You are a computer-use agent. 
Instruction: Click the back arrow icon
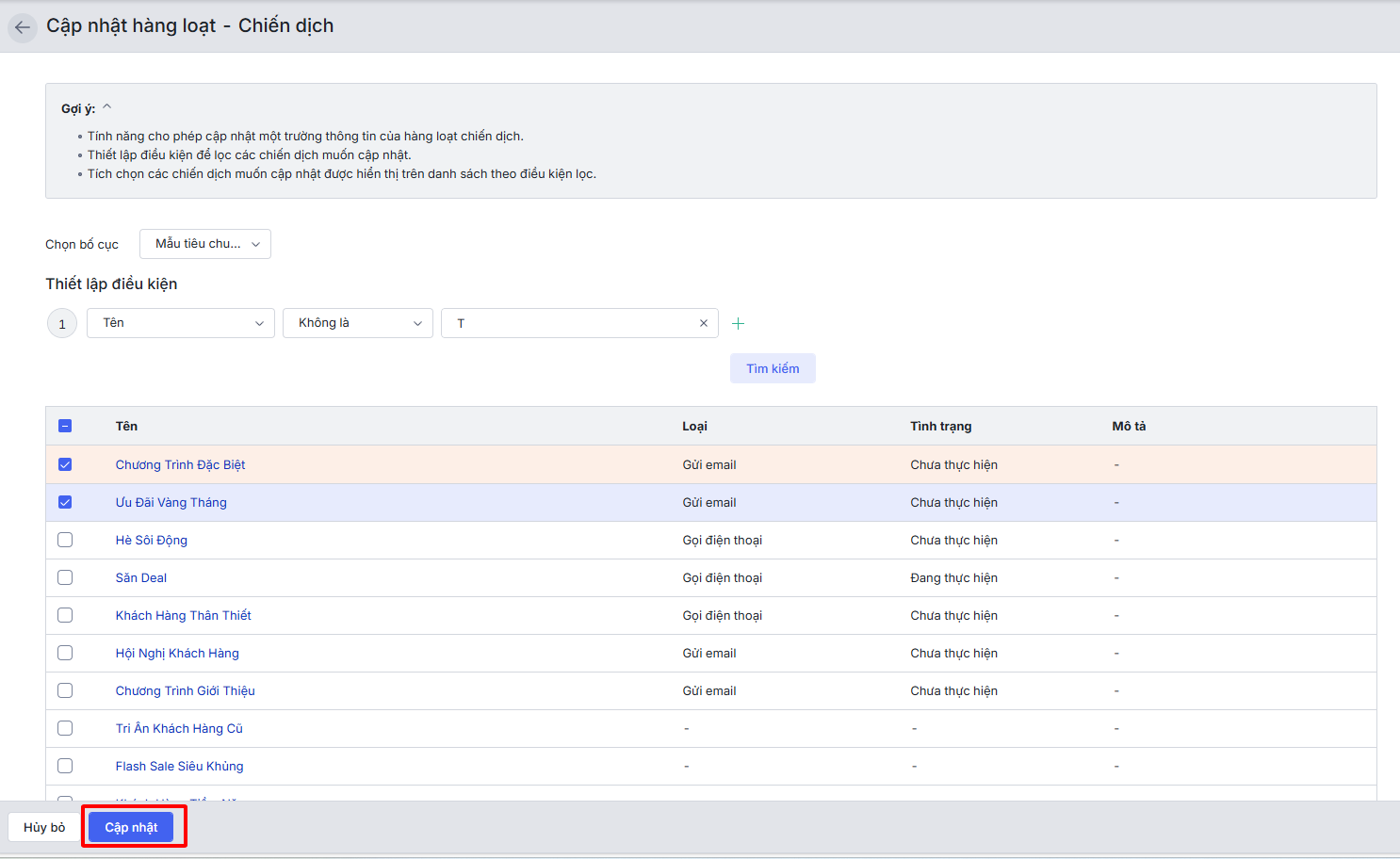pyautogui.click(x=23, y=27)
